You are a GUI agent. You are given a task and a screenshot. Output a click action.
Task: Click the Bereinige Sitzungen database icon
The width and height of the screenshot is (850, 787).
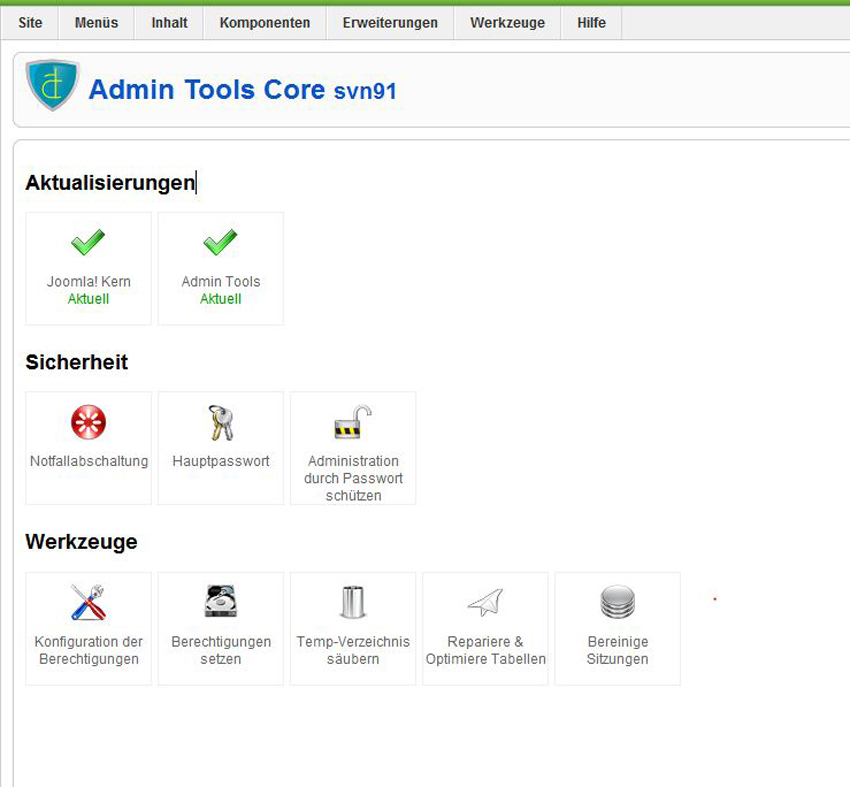(x=617, y=602)
